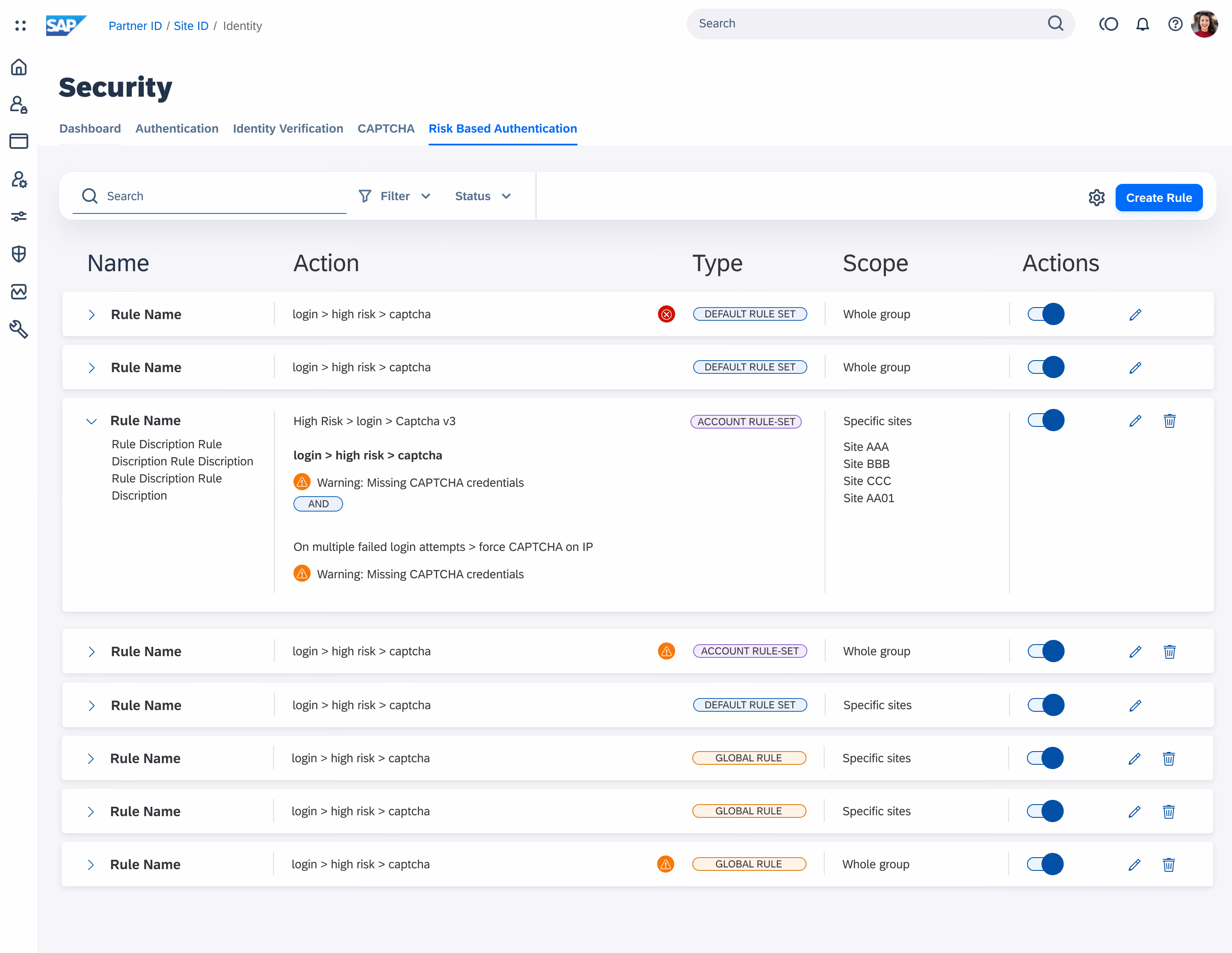Delete the Global Rule Whole group rule
Viewport: 1232px width, 953px height.
coord(1168,864)
